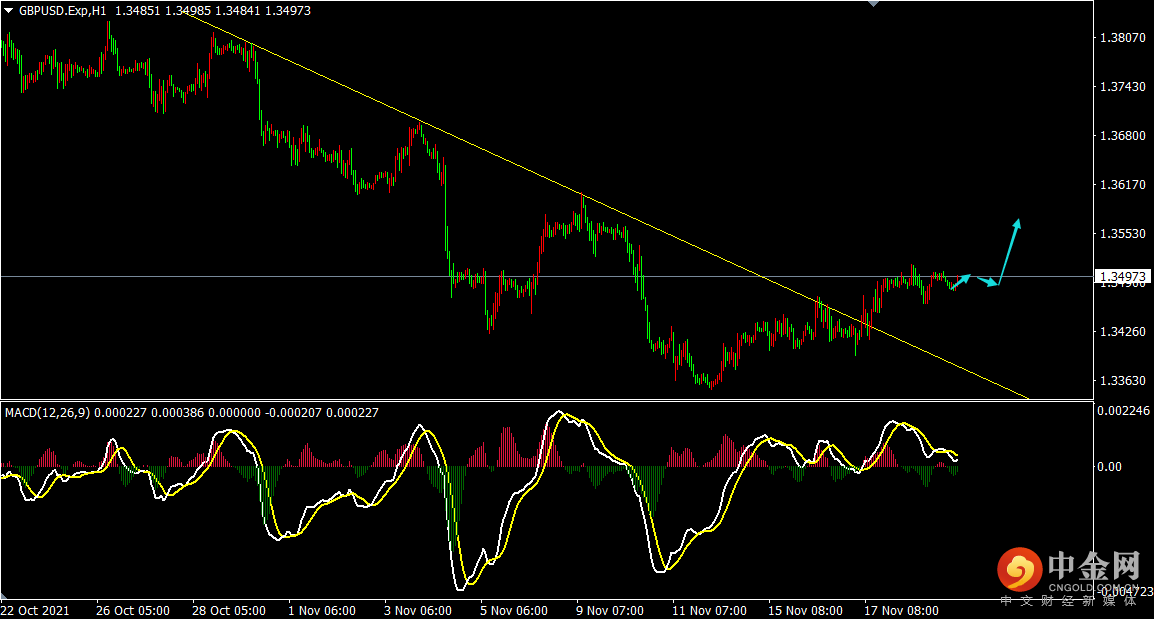This screenshot has width=1154, height=619.
Task: Click the 9 Nov 07:00 time label
Action: 609,611
